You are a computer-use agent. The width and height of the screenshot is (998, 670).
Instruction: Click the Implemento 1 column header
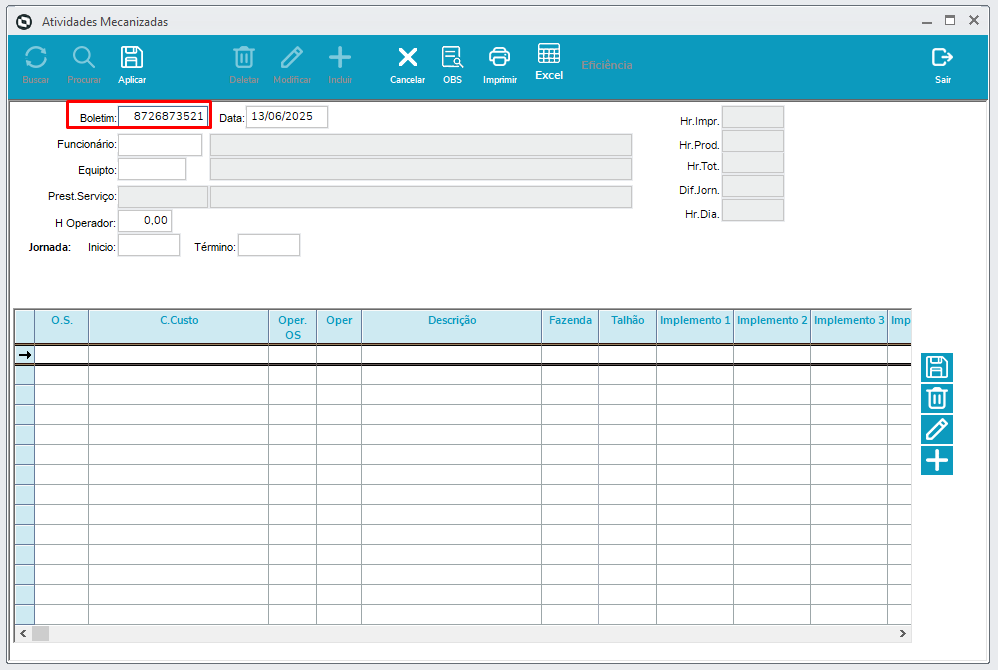tap(695, 326)
